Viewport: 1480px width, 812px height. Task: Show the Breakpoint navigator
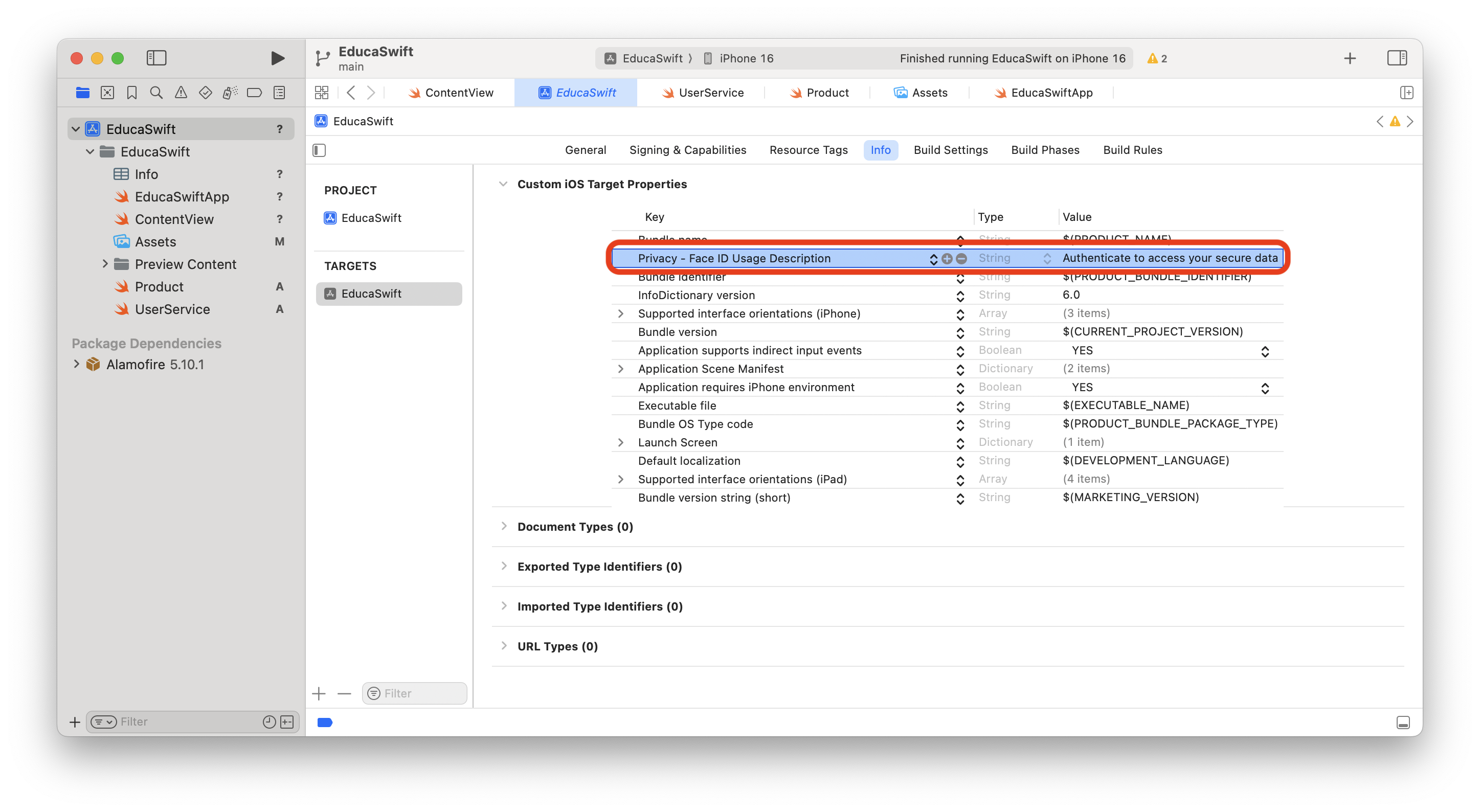tap(254, 93)
